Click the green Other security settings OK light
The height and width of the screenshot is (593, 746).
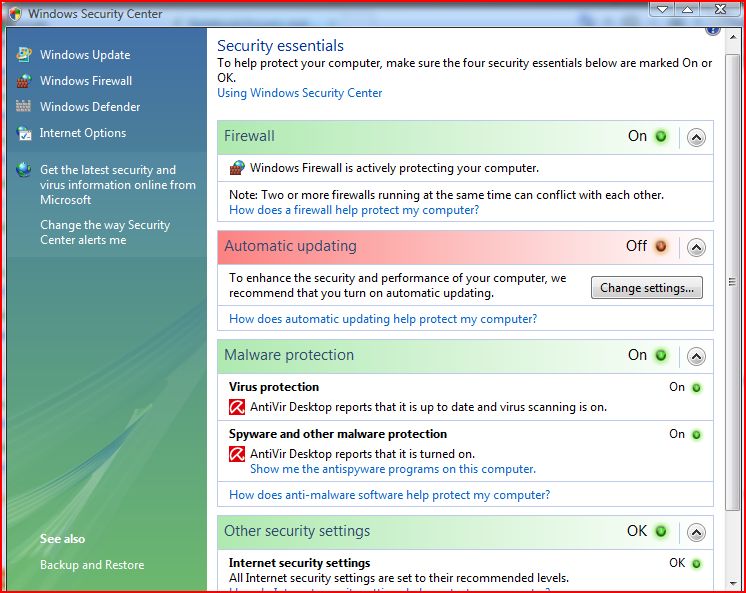click(661, 531)
